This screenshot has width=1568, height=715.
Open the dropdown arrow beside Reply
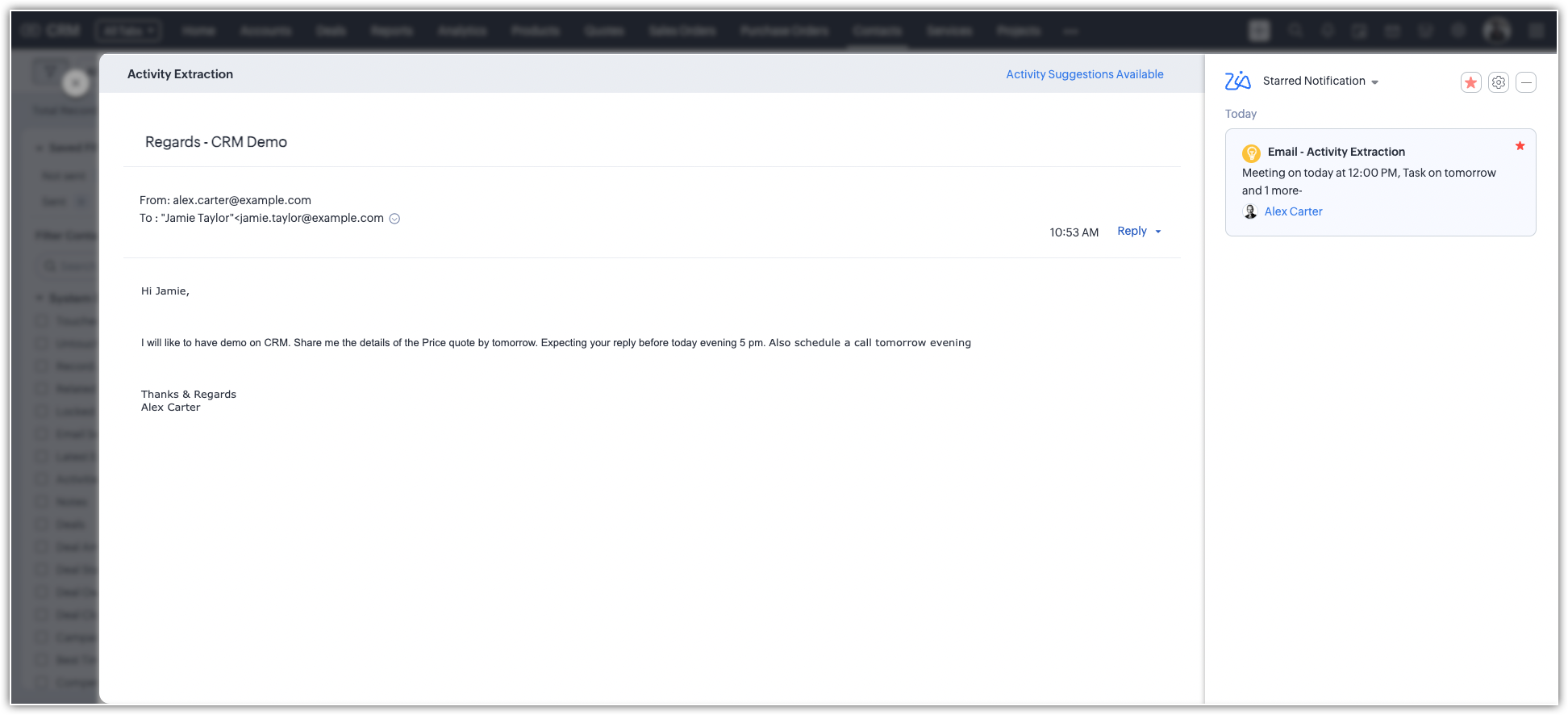click(x=1158, y=232)
